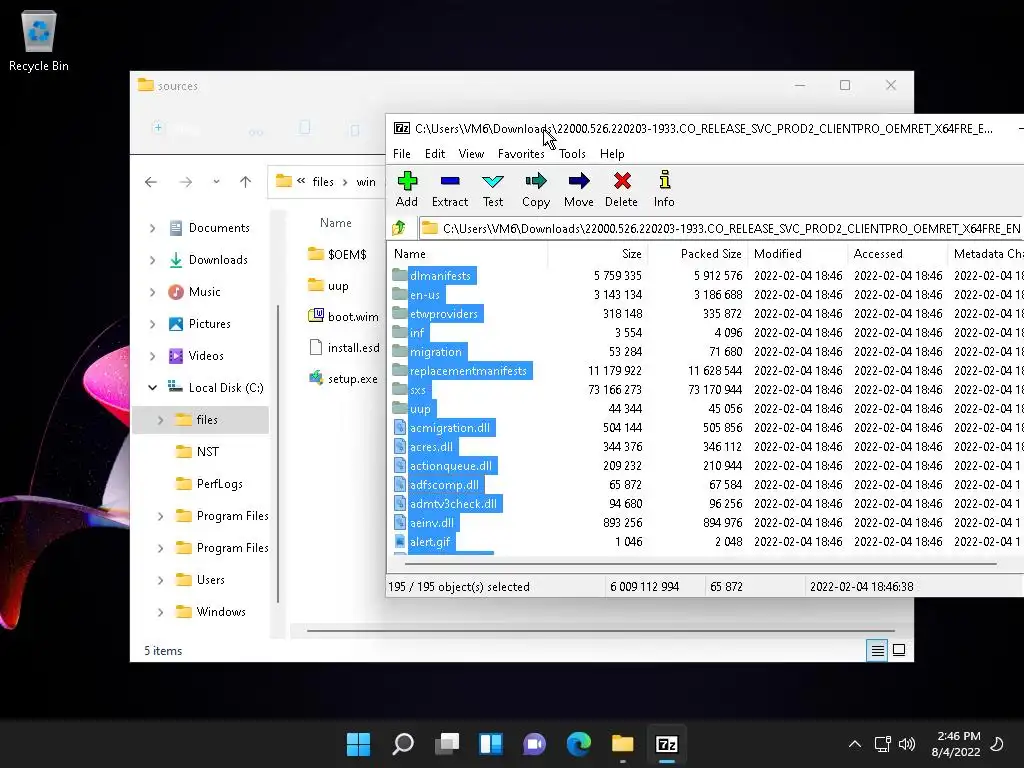Open the Favorites menu
This screenshot has width=1024, height=768.
(x=521, y=154)
